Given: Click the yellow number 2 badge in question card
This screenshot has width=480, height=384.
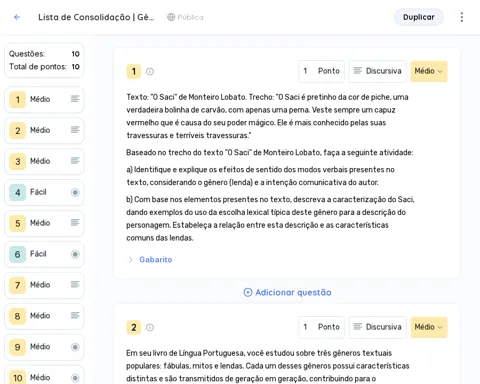Looking at the screenshot, I should tap(134, 327).
